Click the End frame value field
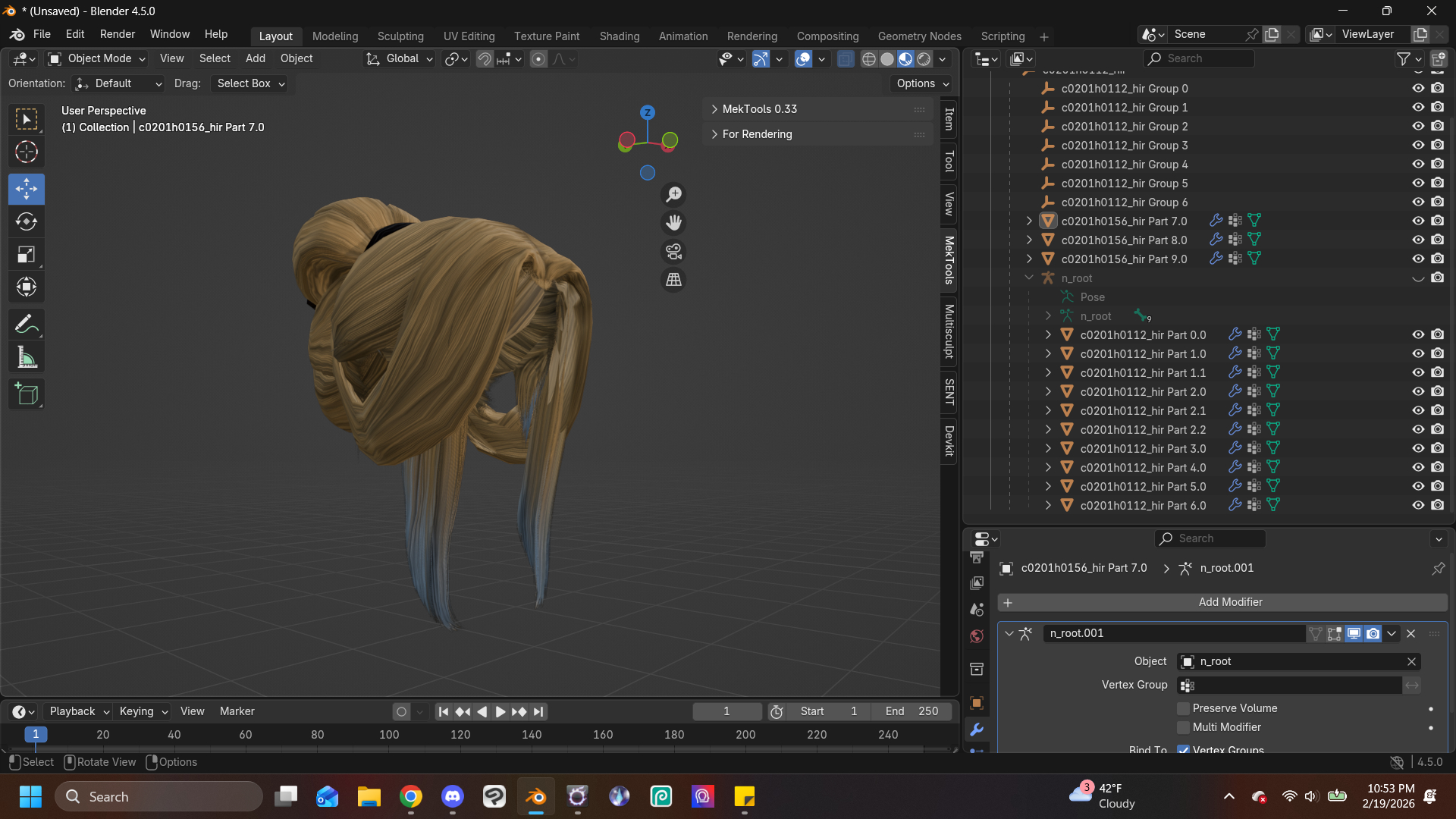The width and height of the screenshot is (1456, 819). (x=911, y=711)
